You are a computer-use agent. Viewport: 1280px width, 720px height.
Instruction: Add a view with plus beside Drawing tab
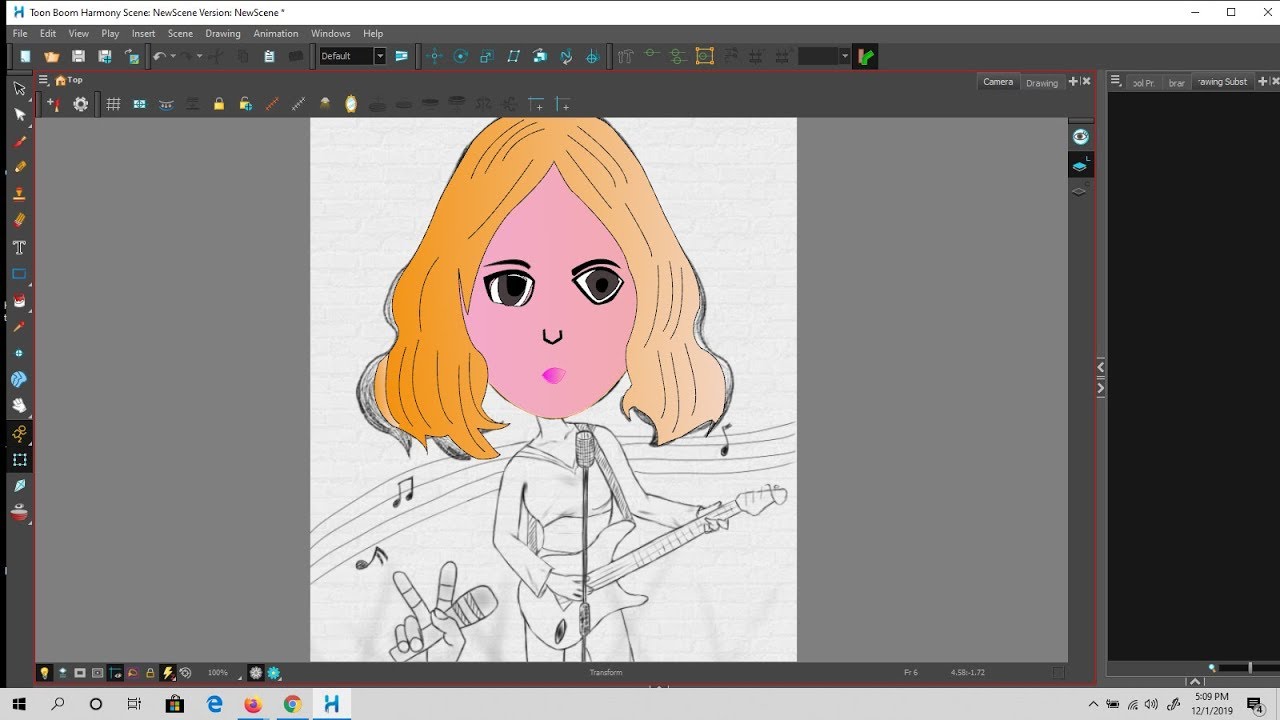[x=1074, y=82]
